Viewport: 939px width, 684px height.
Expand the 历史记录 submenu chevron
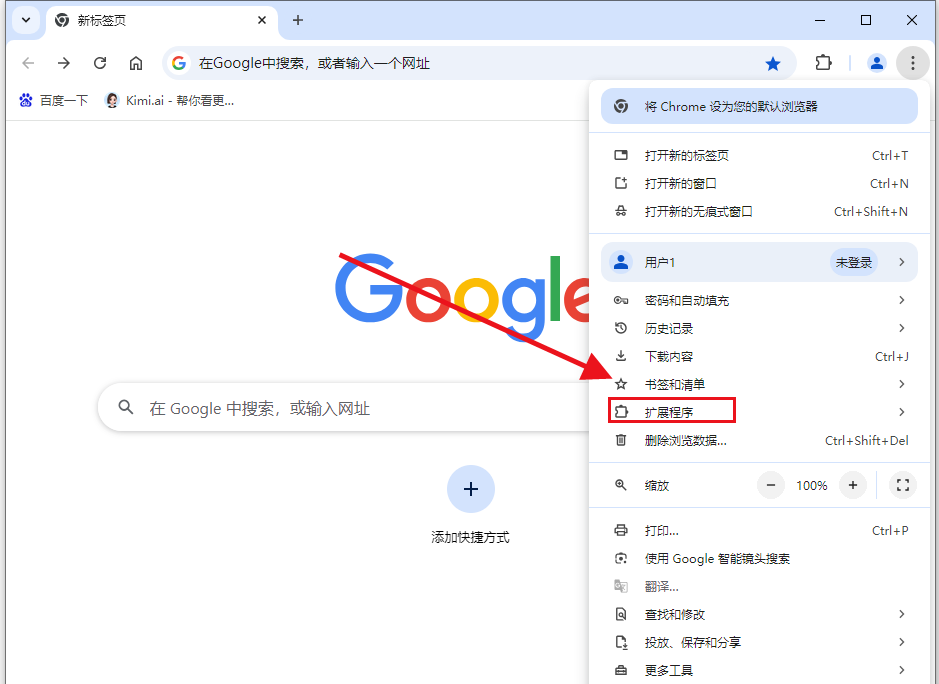click(x=901, y=328)
